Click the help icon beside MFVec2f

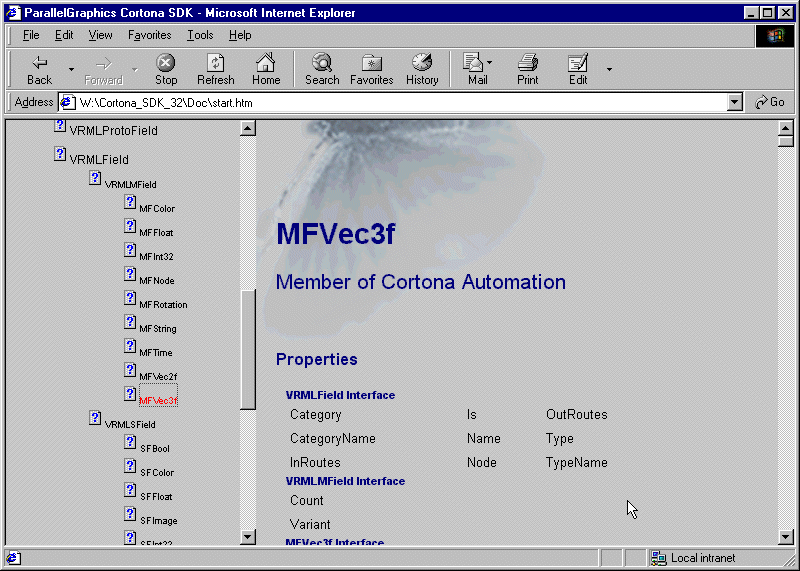pos(130,369)
